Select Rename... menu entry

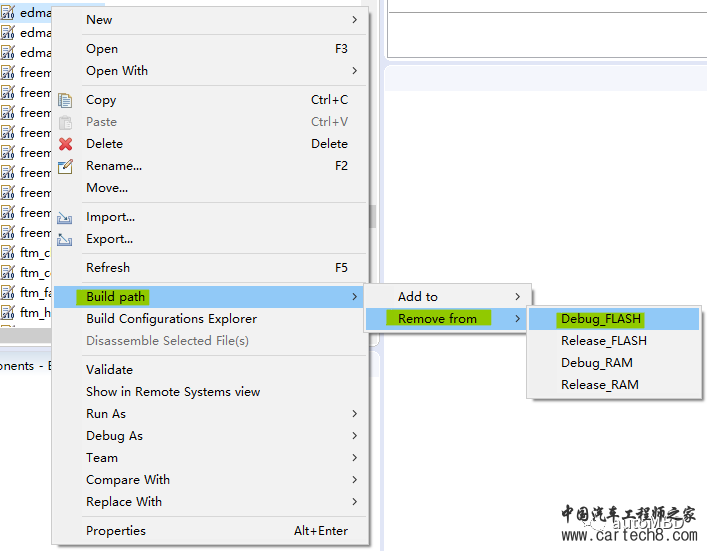point(211,166)
